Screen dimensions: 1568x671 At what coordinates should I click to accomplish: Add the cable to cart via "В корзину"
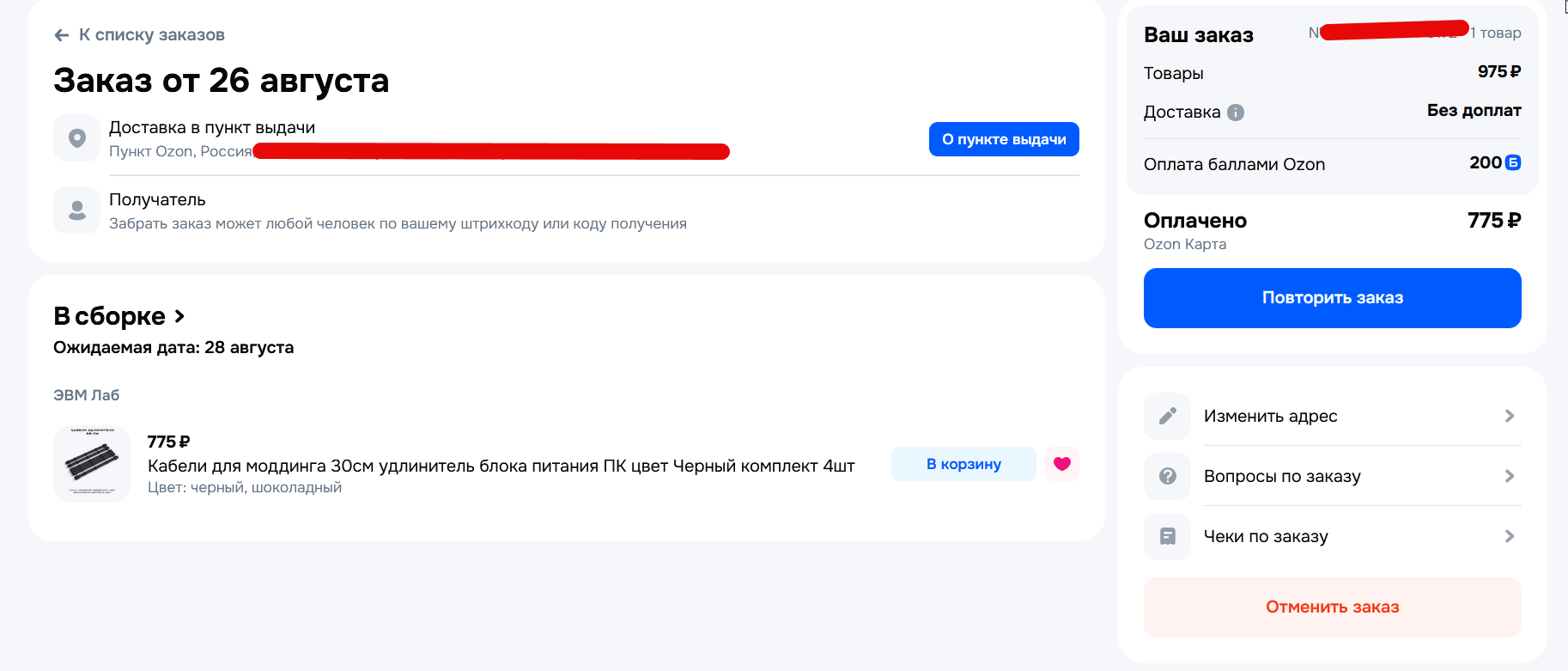(963, 464)
